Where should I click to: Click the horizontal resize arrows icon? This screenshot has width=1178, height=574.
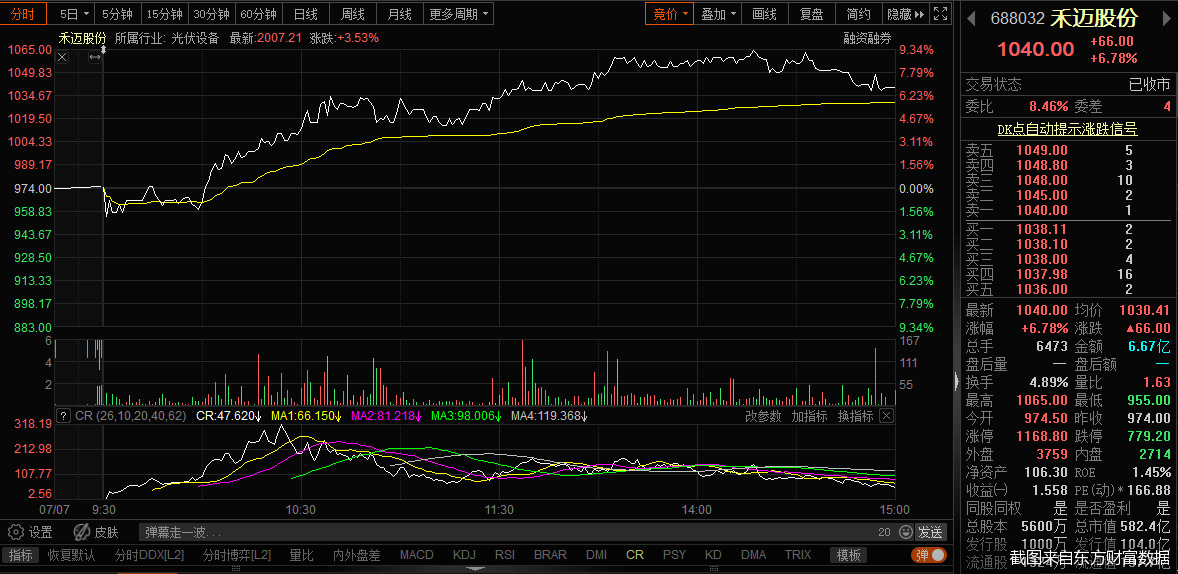coord(95,58)
